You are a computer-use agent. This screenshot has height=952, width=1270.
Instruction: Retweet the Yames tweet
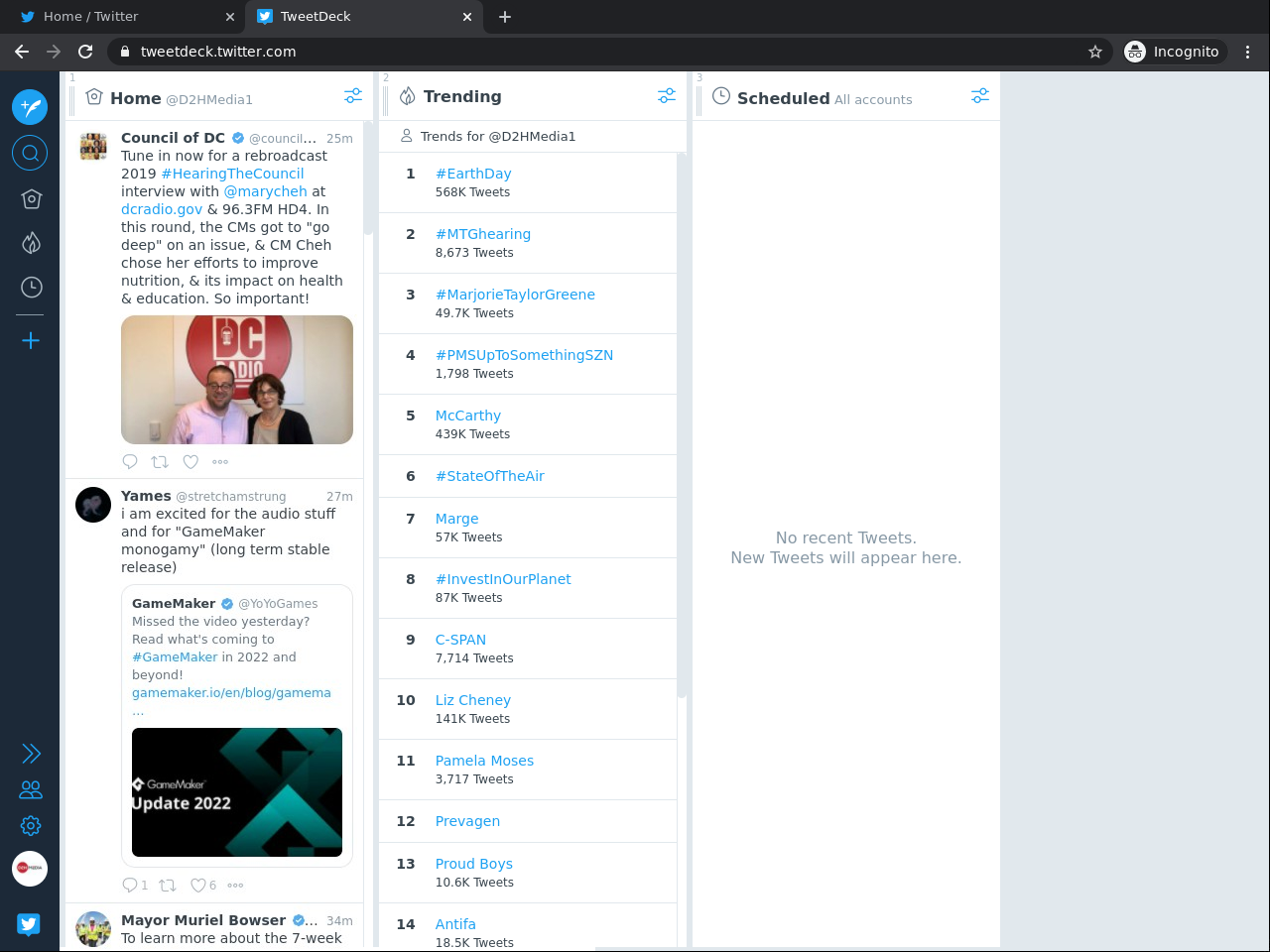(168, 885)
